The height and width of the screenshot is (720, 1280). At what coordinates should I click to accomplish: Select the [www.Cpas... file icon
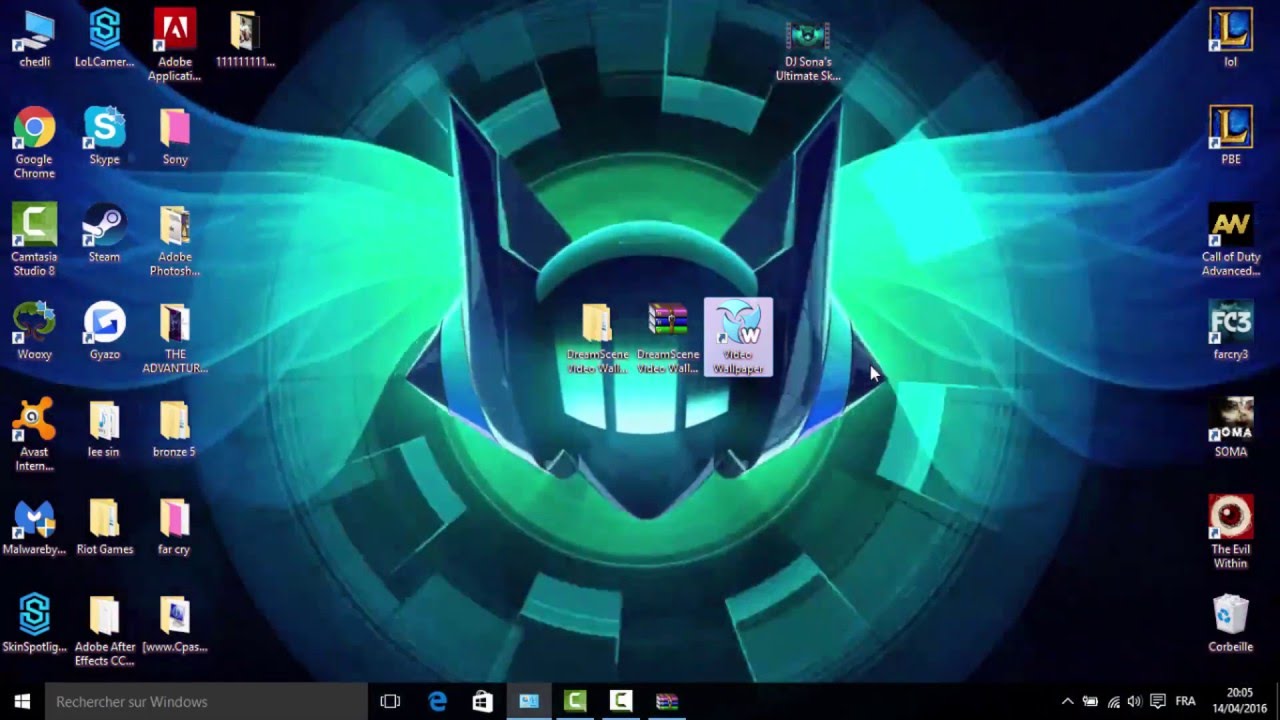click(x=174, y=624)
